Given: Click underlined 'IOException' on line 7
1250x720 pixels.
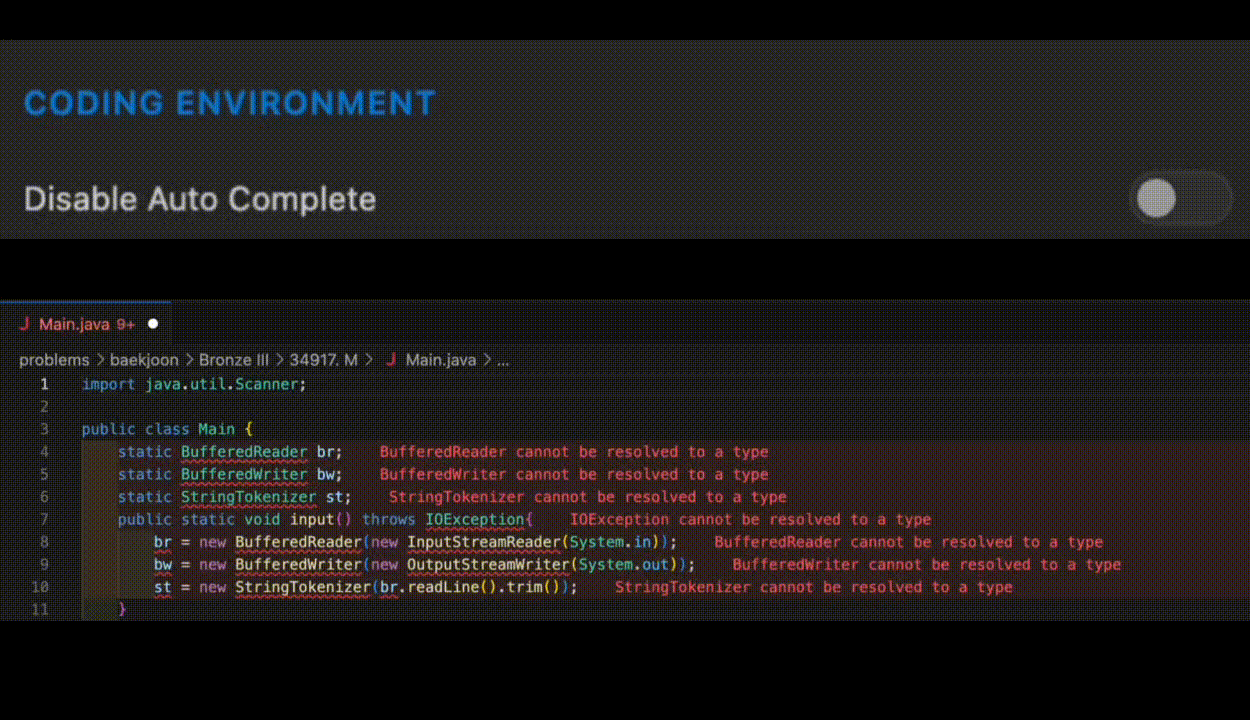Looking at the screenshot, I should point(475,519).
